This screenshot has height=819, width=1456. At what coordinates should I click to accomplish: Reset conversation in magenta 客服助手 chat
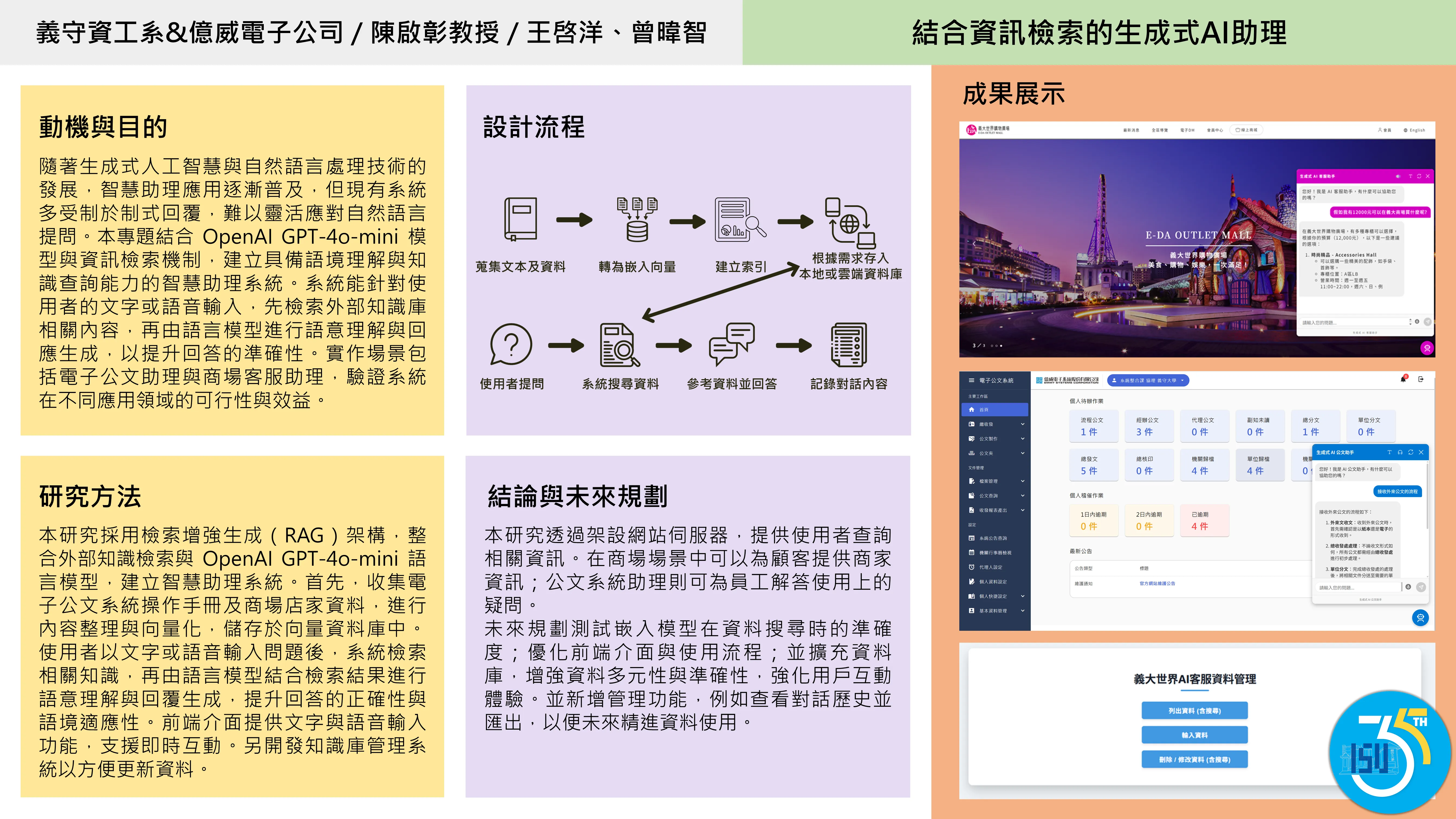pyautogui.click(x=1419, y=176)
